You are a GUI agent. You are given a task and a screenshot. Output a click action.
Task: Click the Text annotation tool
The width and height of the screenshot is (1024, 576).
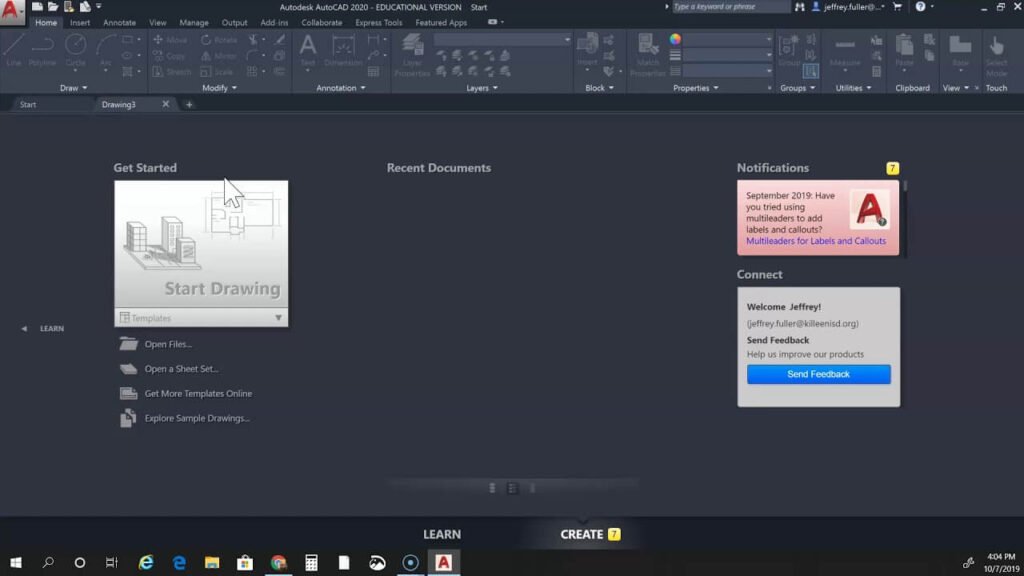(x=308, y=50)
